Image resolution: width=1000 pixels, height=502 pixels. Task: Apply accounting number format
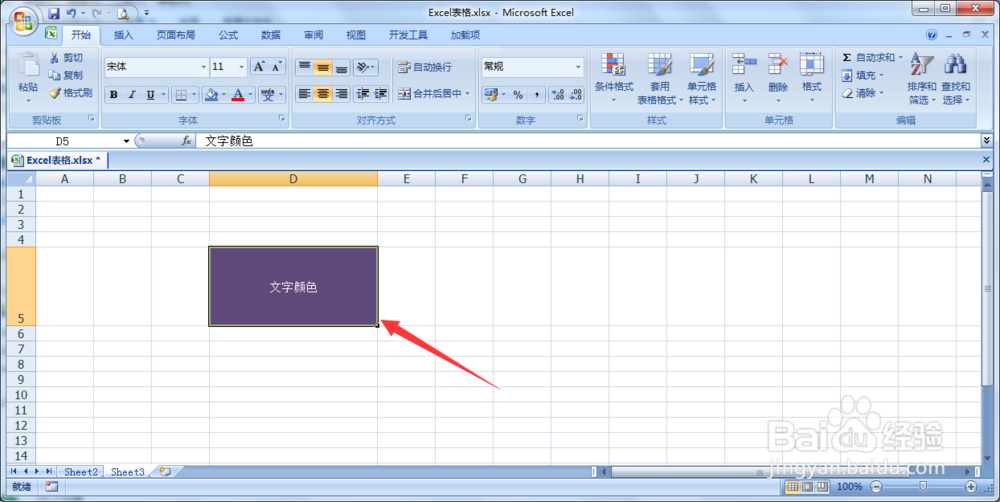point(490,94)
